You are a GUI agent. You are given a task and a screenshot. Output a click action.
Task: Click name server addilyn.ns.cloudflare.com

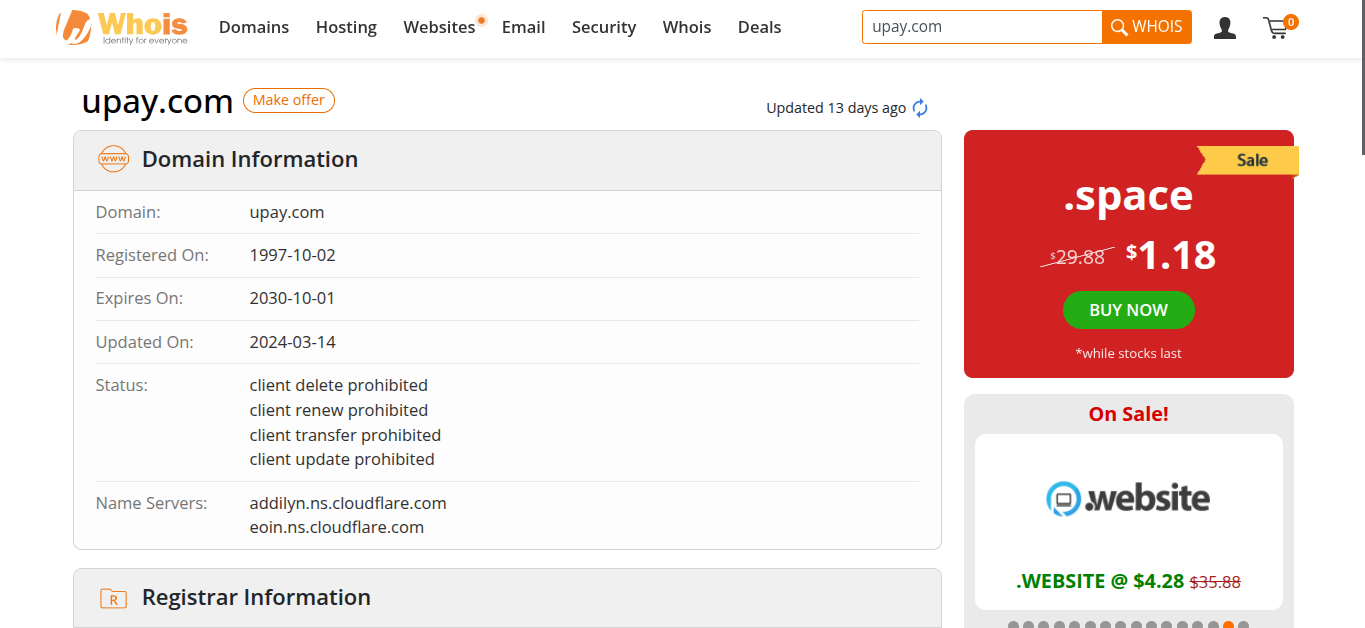(348, 503)
